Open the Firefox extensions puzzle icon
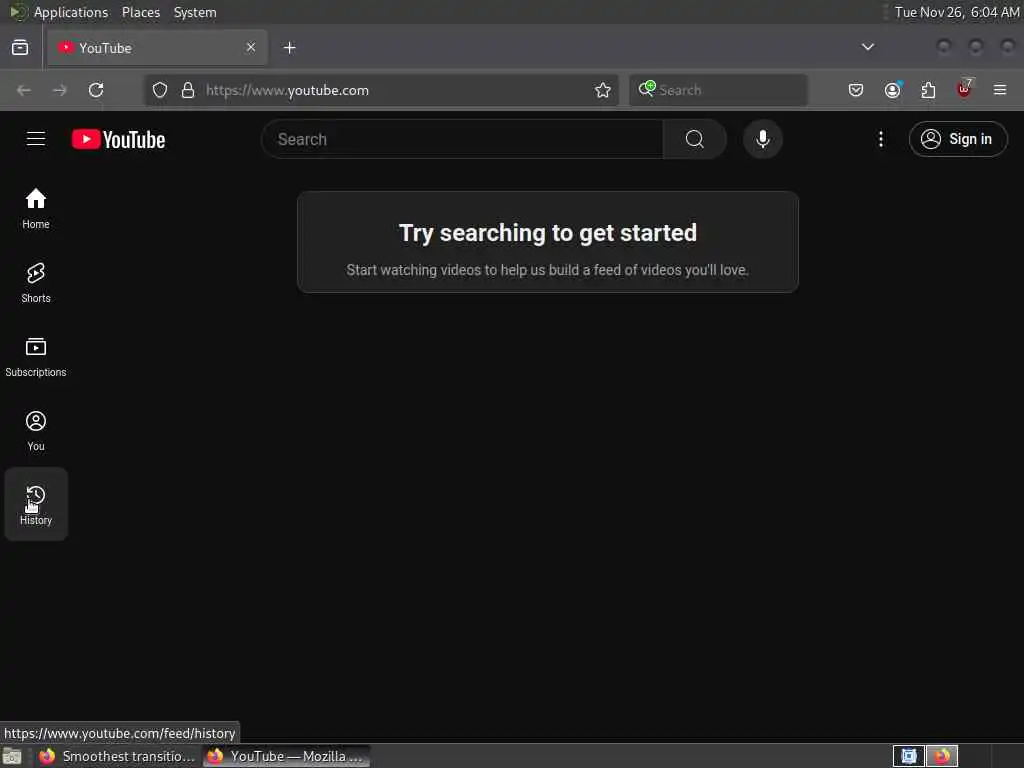 927,90
